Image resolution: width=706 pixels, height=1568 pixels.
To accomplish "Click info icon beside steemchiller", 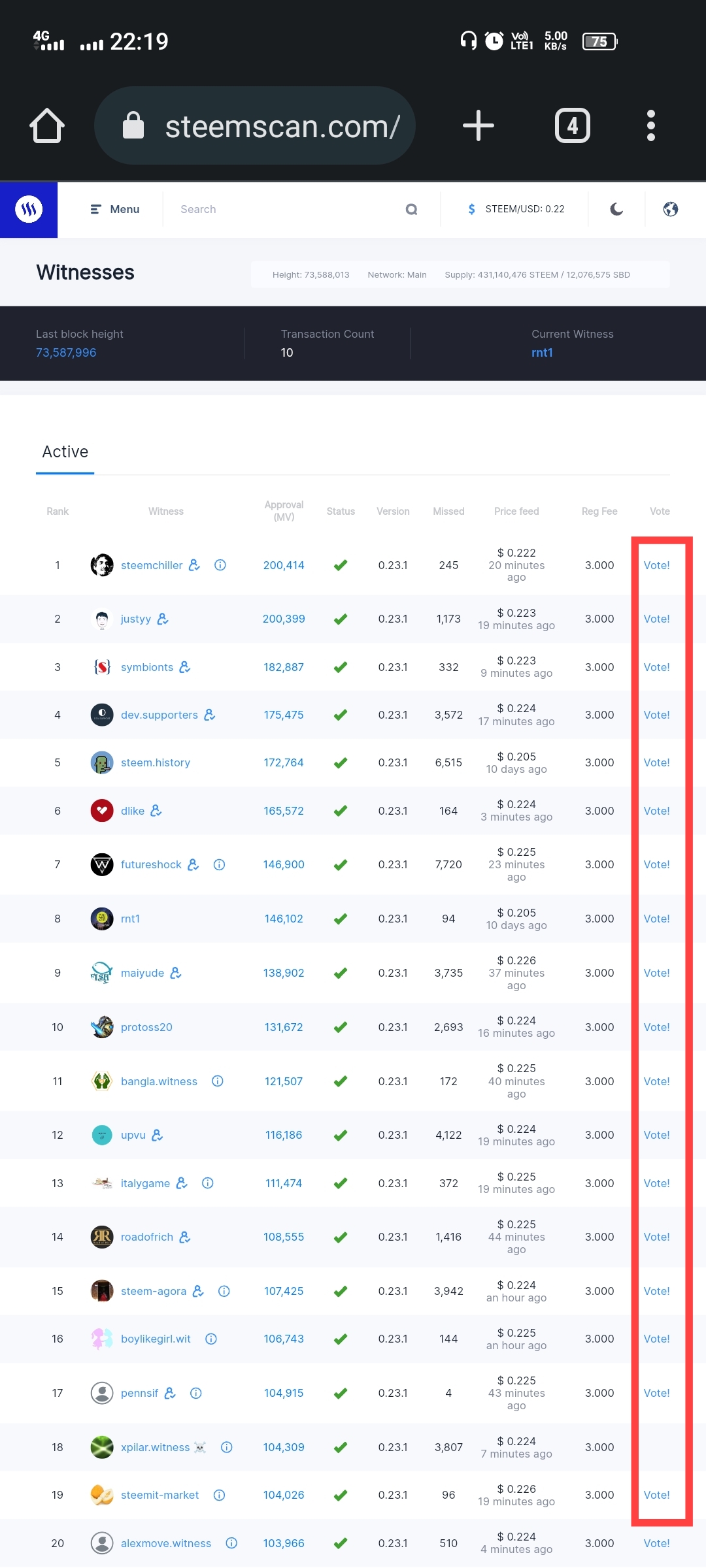I will [220, 565].
